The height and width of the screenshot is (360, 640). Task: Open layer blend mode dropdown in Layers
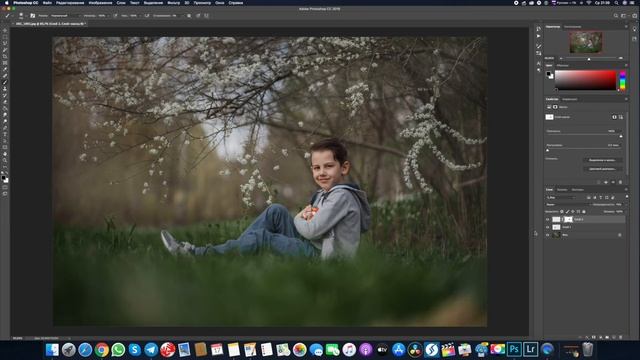[567, 204]
